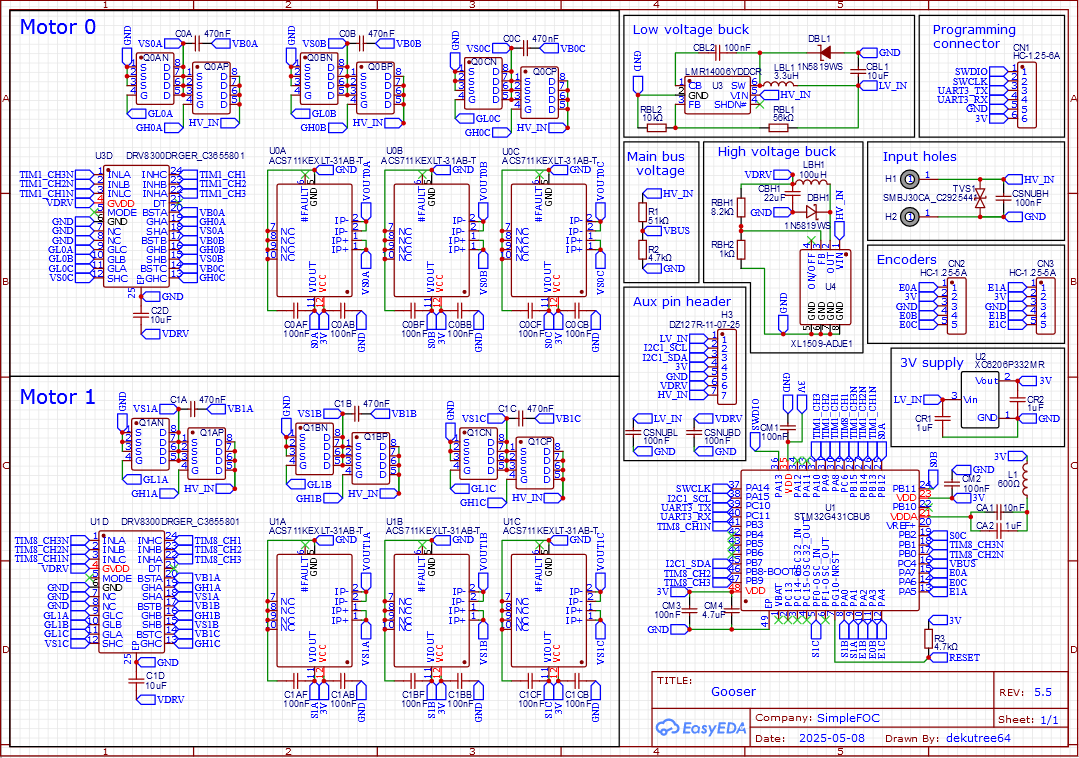Click the '3V supply' heading

click(x=932, y=362)
